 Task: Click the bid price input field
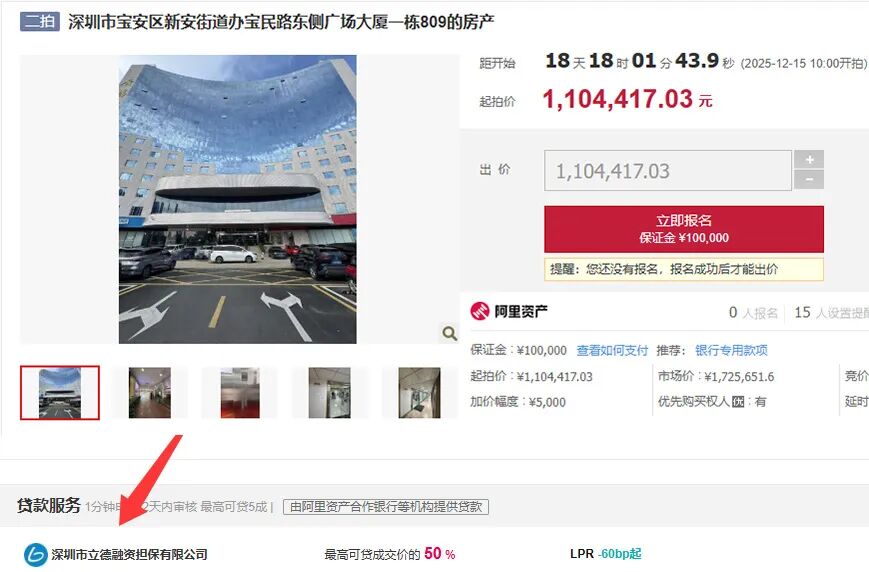[668, 171]
